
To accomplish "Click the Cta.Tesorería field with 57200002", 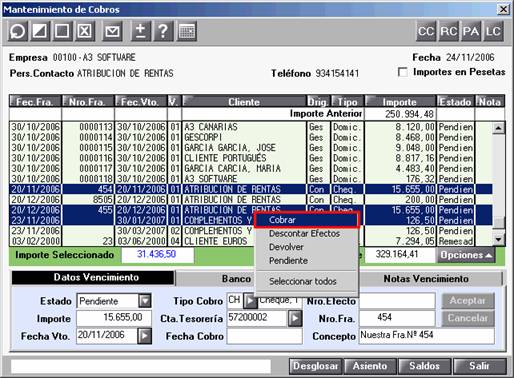I will [257, 318].
